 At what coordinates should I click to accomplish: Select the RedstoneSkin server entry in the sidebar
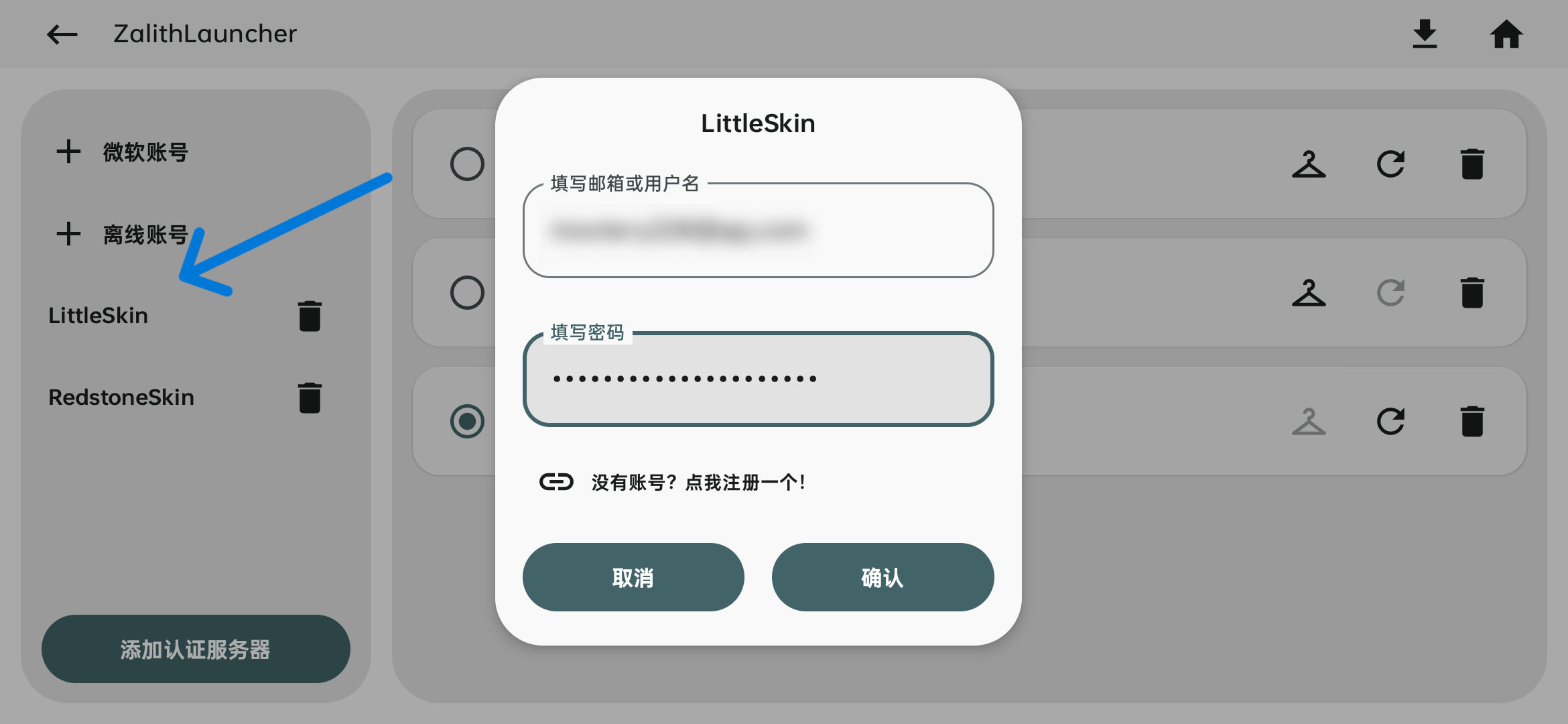pos(121,397)
